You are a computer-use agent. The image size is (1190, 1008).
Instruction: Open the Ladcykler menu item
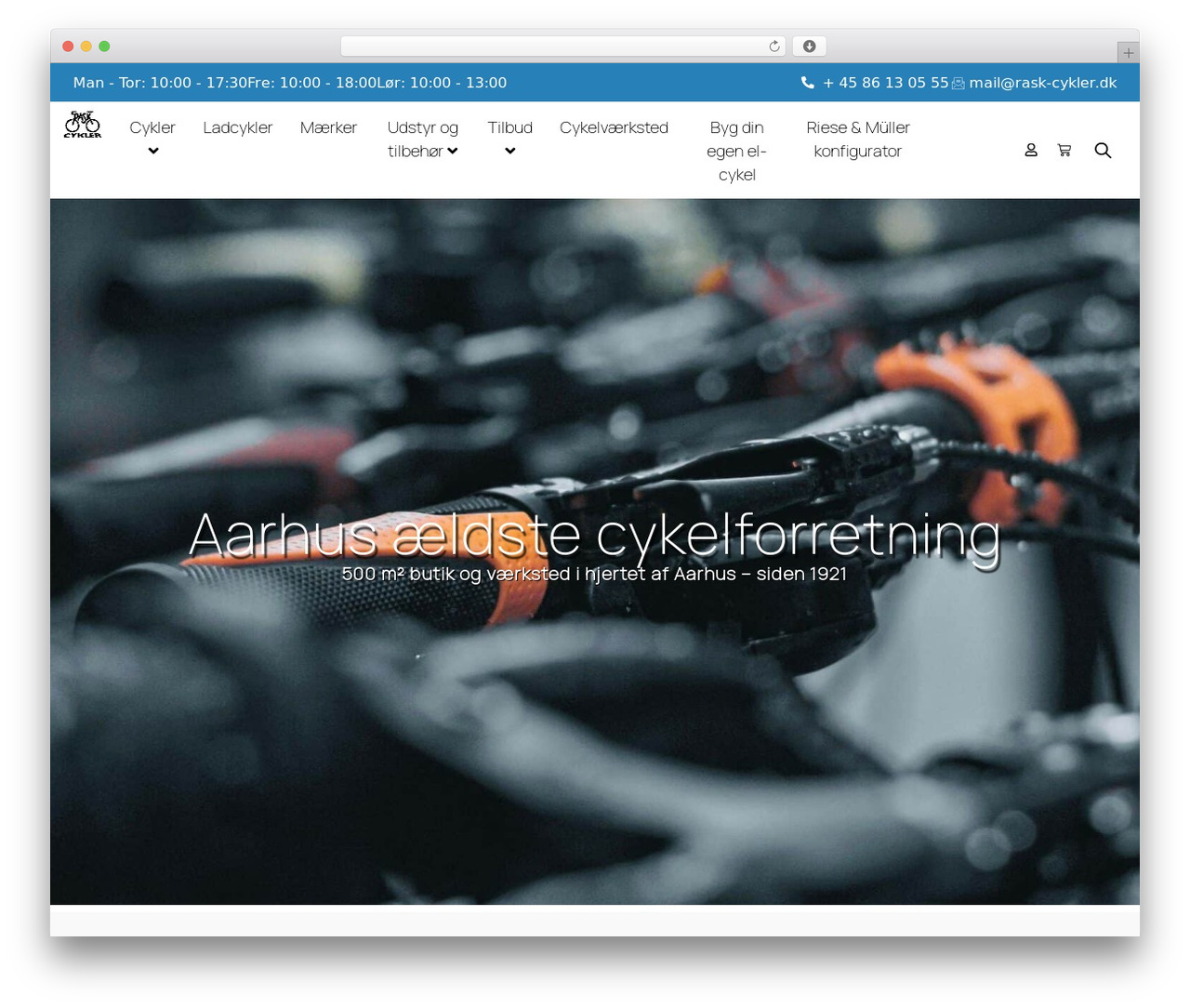coord(238,127)
